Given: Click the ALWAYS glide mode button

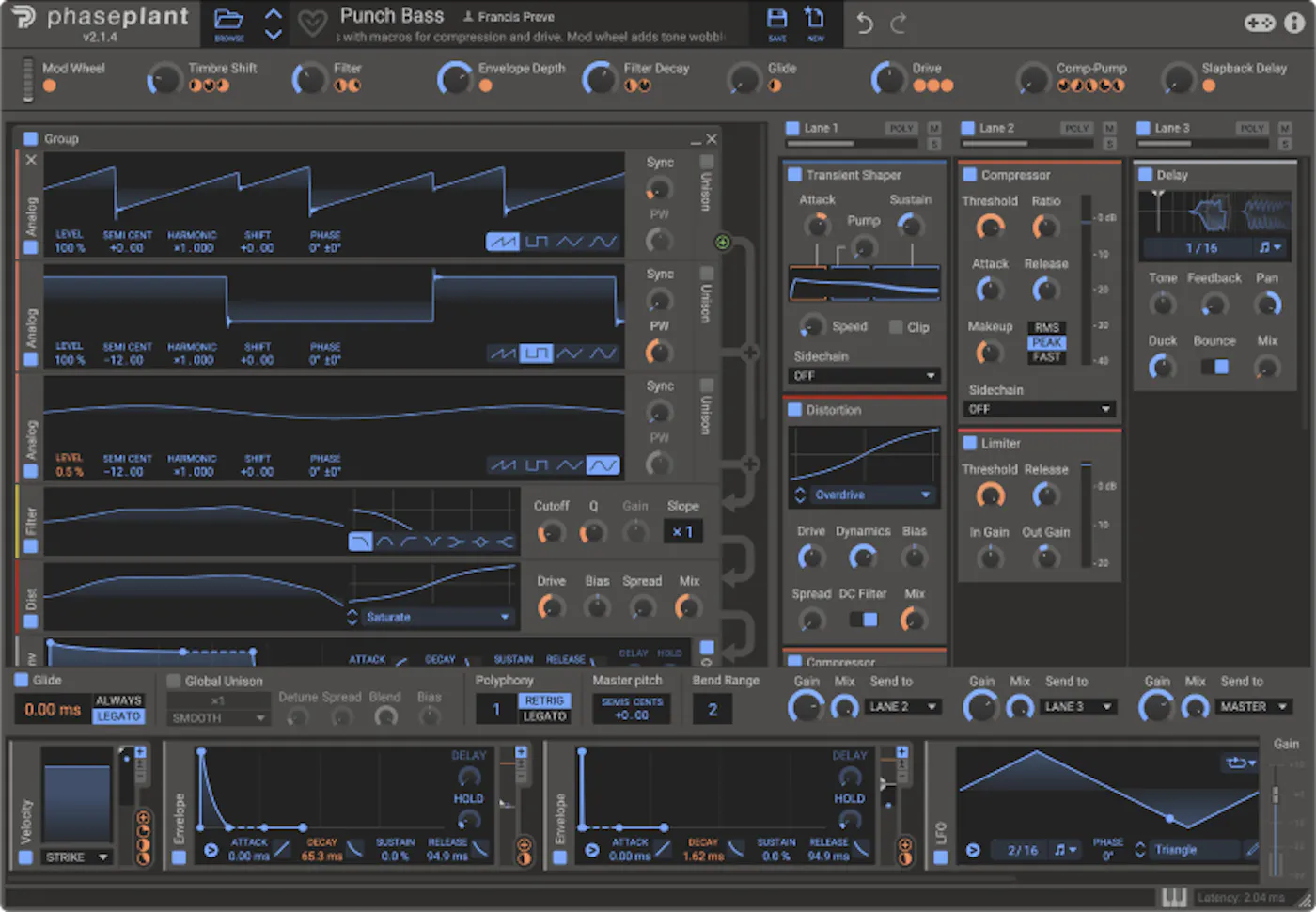Looking at the screenshot, I should coord(118,700).
